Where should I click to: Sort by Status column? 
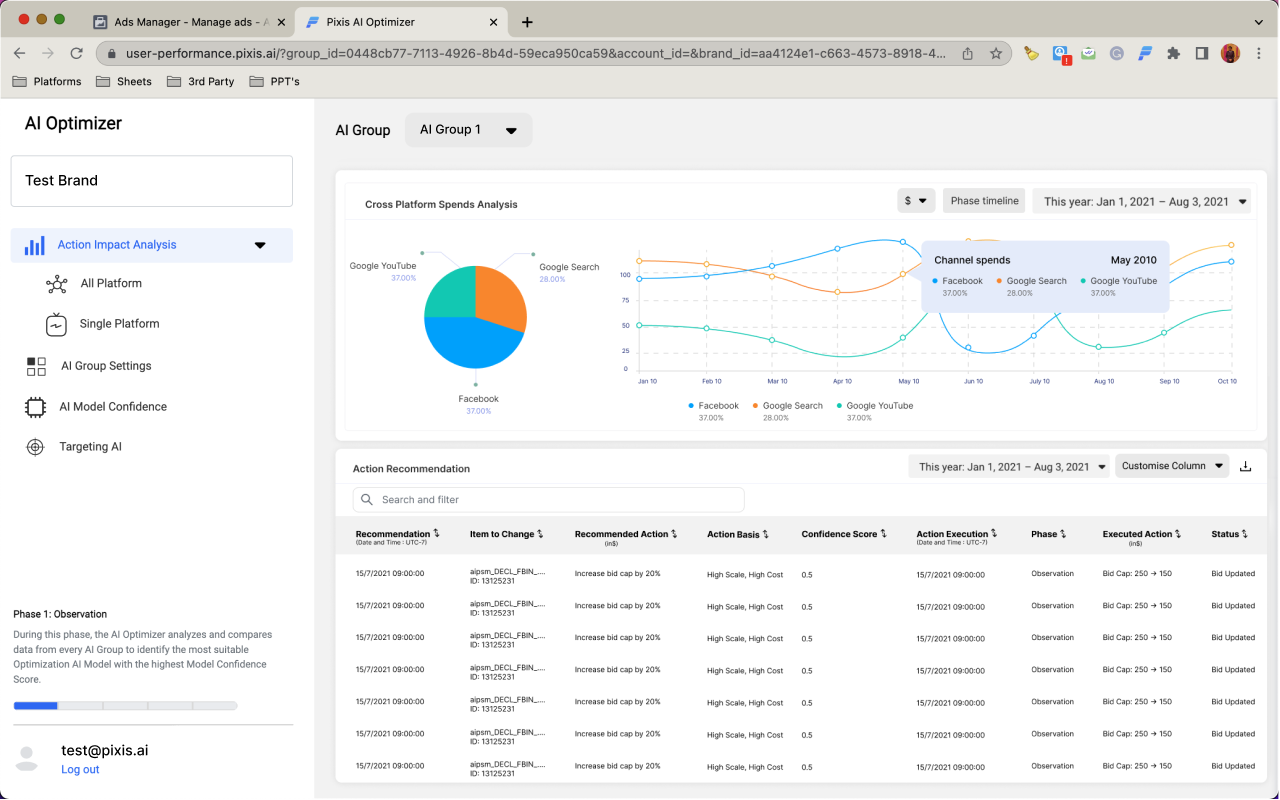point(1245,534)
